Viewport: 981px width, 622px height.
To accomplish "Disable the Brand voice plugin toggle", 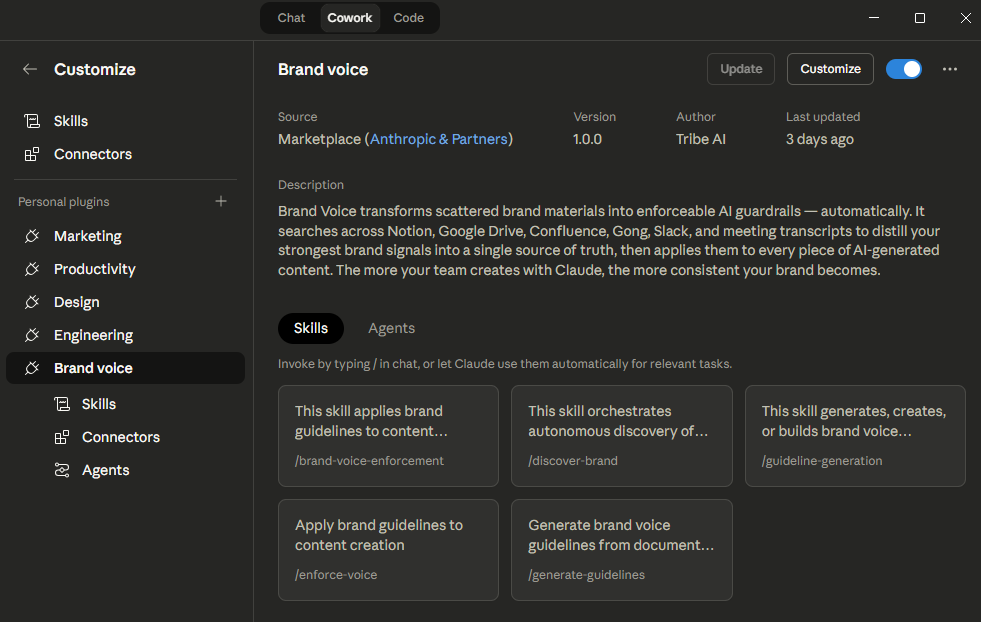I will coord(903,69).
